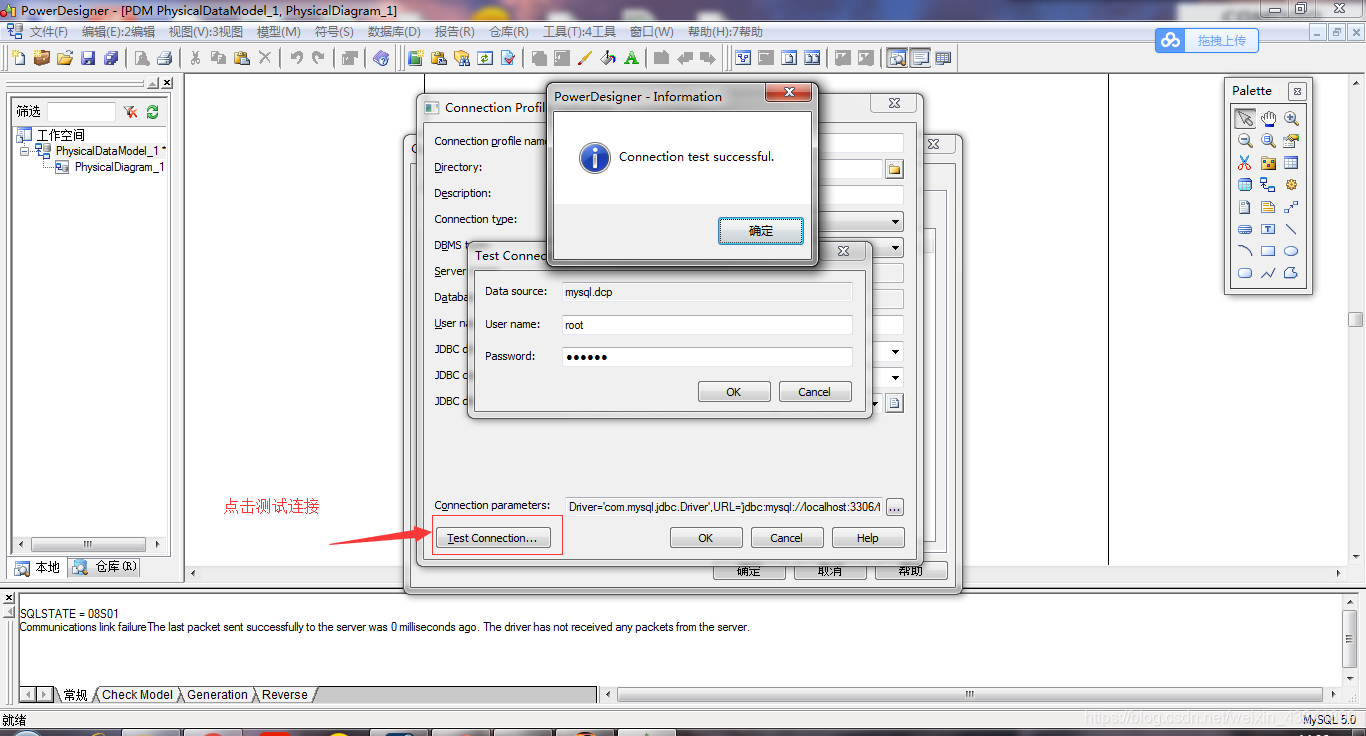Confirm the Information dialog with 确定
1366x736 pixels.
[761, 231]
